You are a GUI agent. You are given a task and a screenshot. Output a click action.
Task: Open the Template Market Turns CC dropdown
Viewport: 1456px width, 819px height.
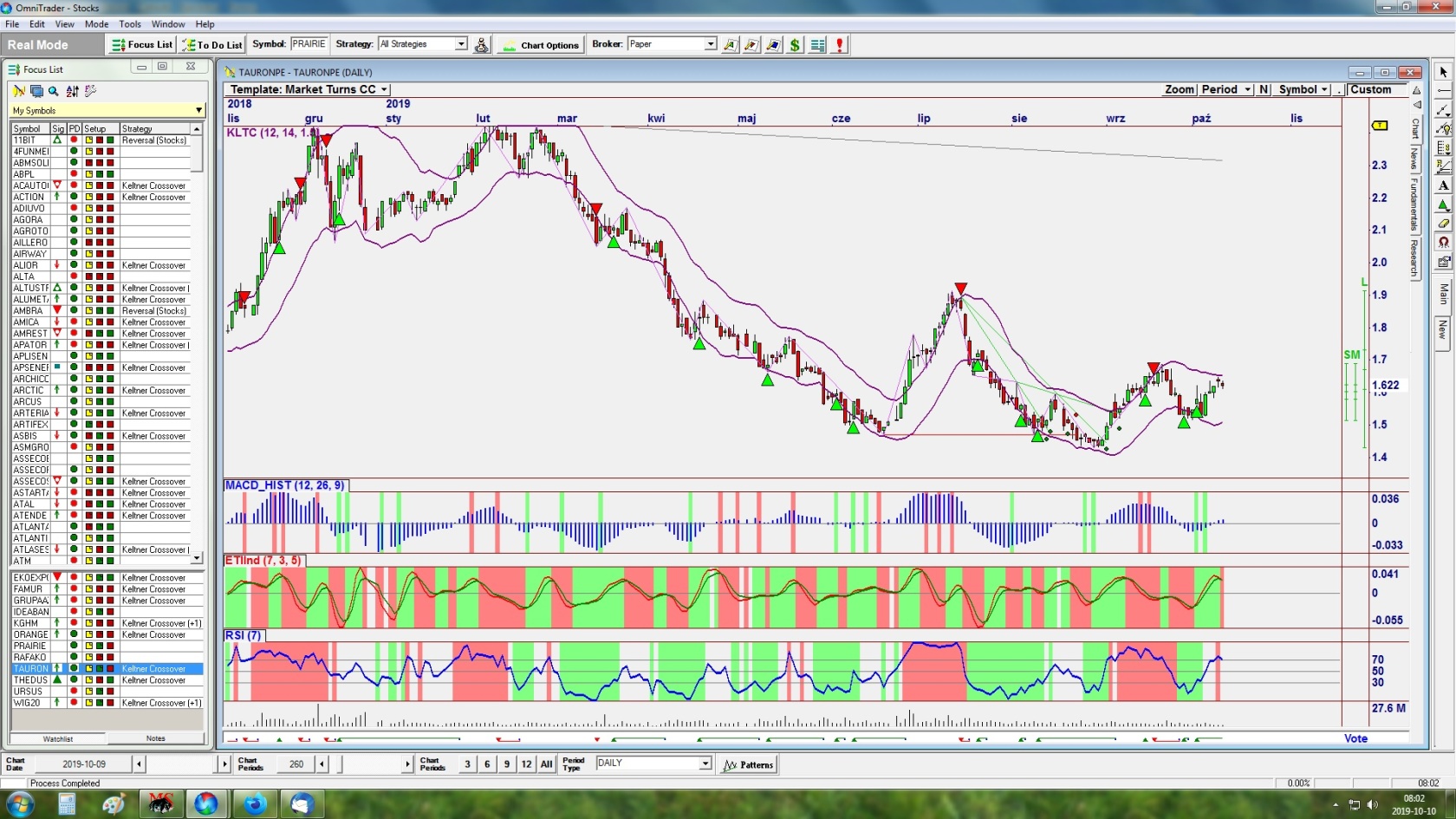pyautogui.click(x=309, y=89)
